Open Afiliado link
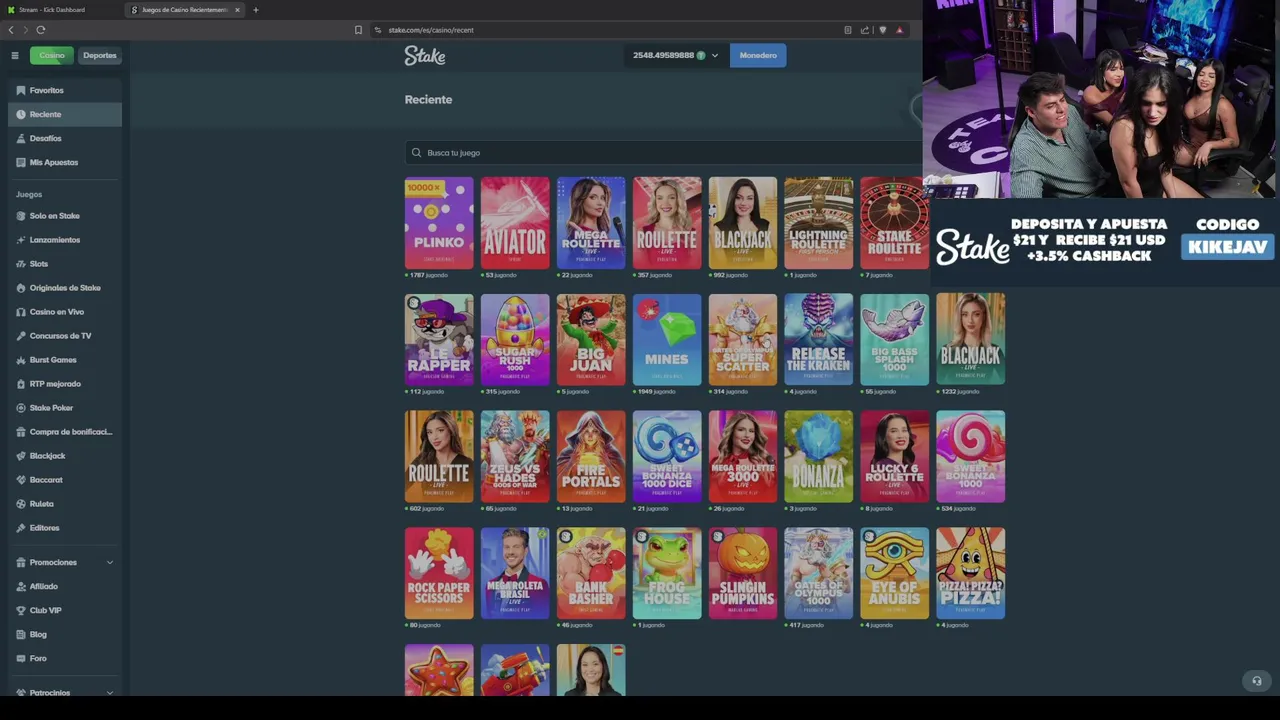 65,586
